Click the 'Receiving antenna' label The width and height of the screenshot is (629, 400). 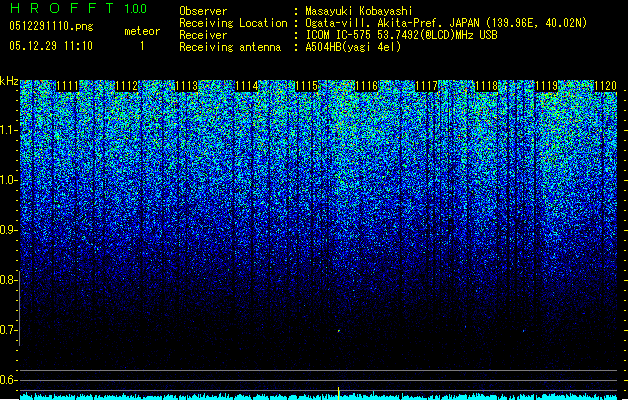point(230,47)
